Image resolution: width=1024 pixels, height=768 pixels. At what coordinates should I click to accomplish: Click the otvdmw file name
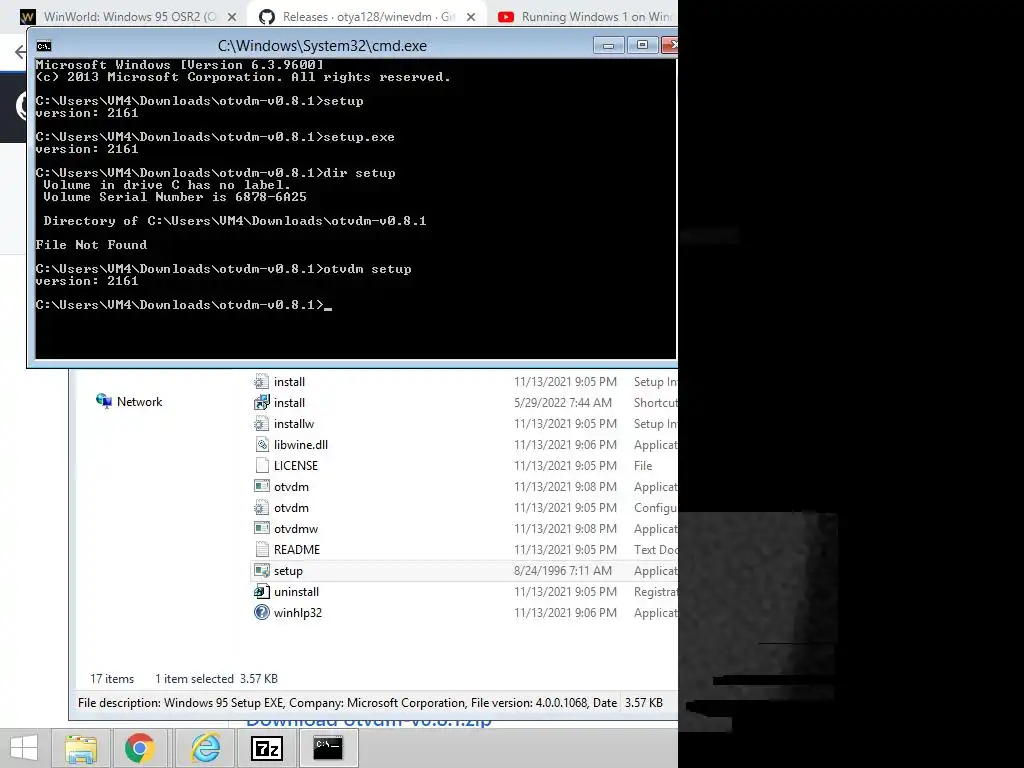(296, 529)
